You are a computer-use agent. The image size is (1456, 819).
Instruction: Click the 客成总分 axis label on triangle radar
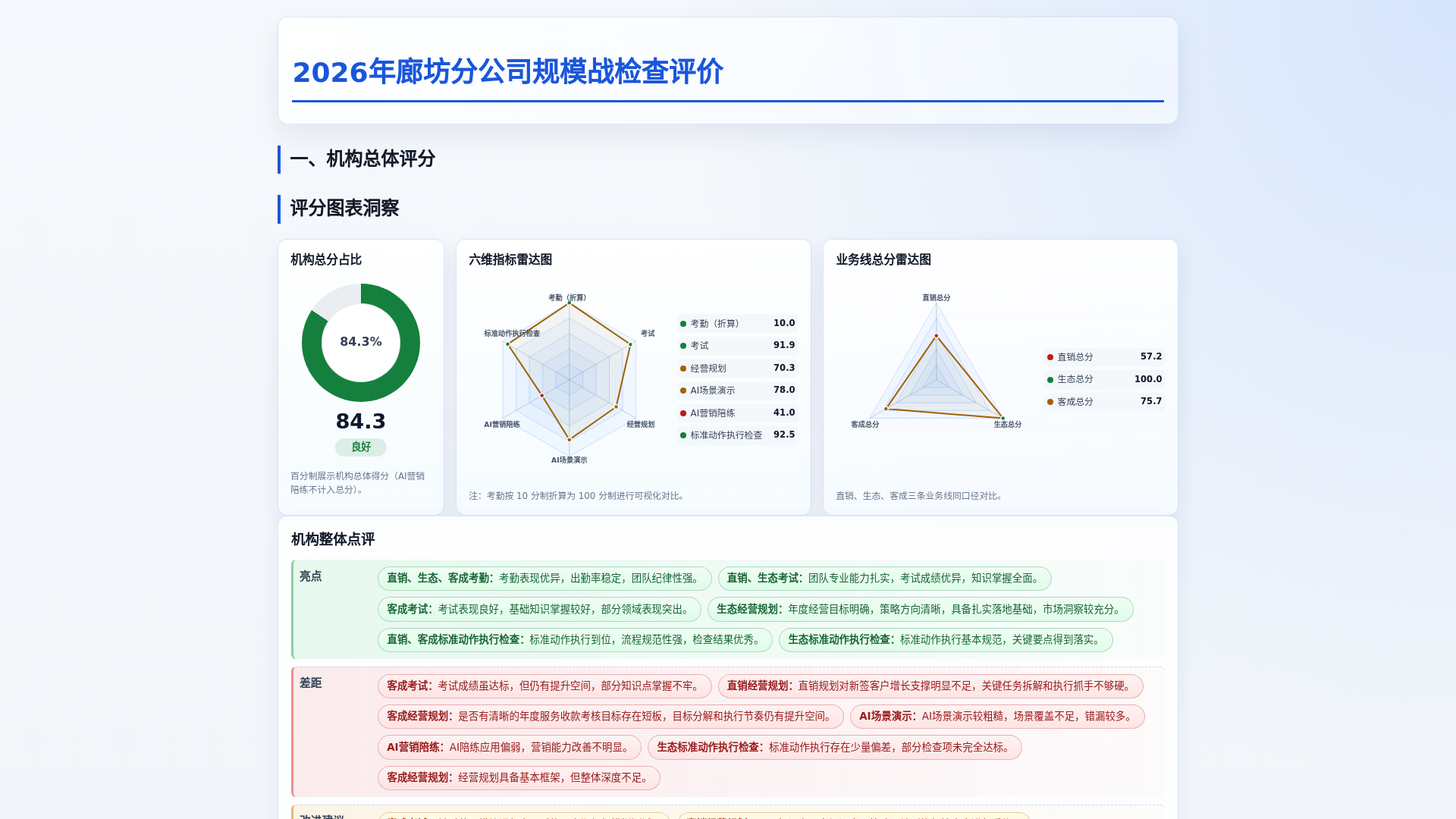coord(865,425)
